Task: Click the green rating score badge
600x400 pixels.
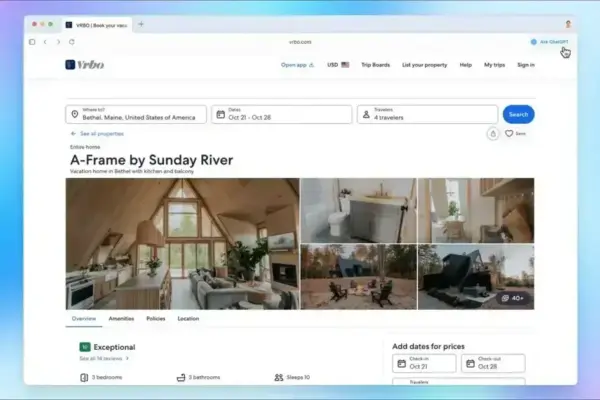Action: point(85,347)
